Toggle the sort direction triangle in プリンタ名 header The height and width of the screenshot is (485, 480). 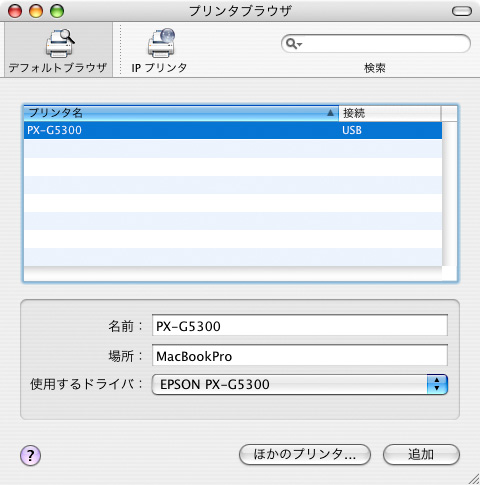pyautogui.click(x=330, y=113)
